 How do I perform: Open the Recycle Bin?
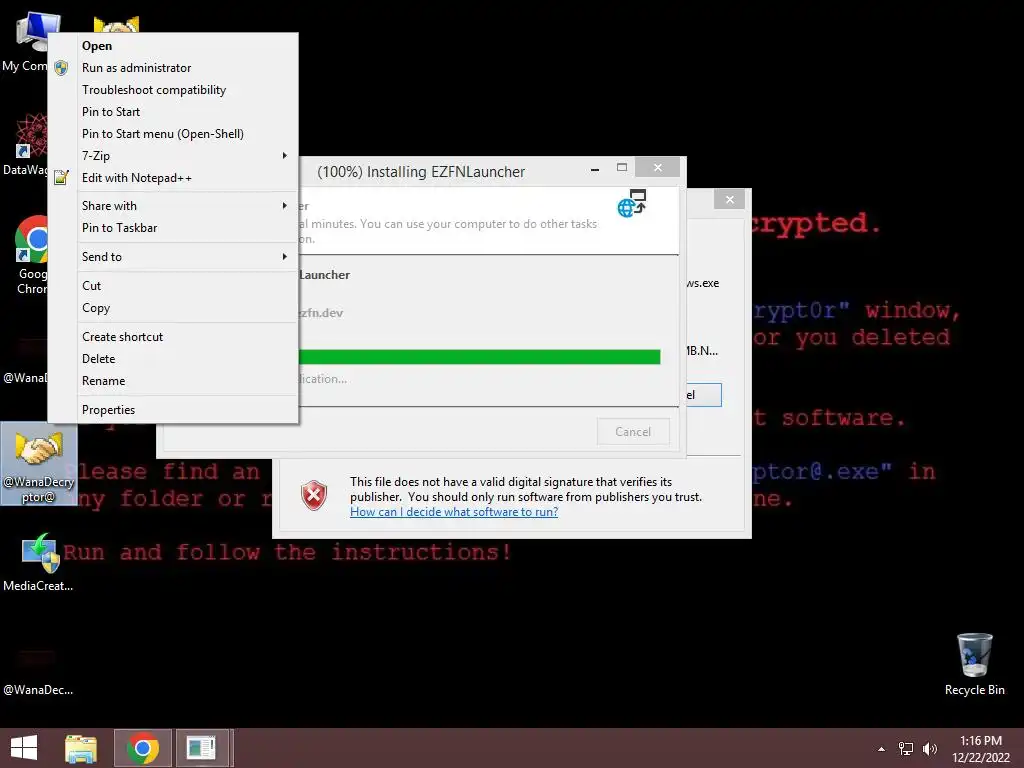pos(974,664)
